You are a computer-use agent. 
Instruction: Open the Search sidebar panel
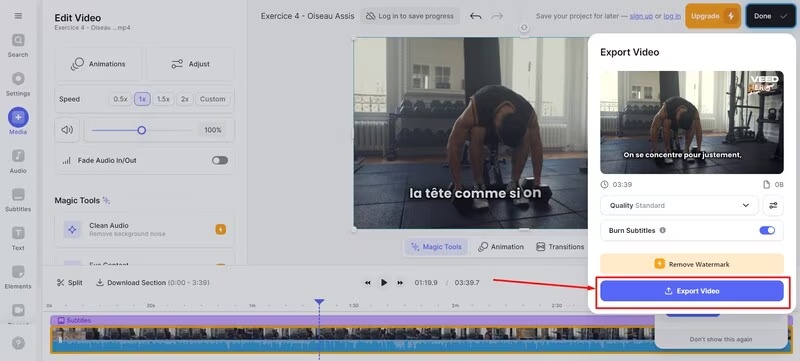18,45
